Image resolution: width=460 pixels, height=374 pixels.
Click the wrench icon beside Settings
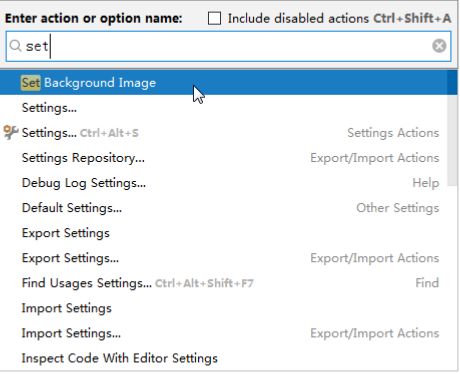(x=11, y=132)
